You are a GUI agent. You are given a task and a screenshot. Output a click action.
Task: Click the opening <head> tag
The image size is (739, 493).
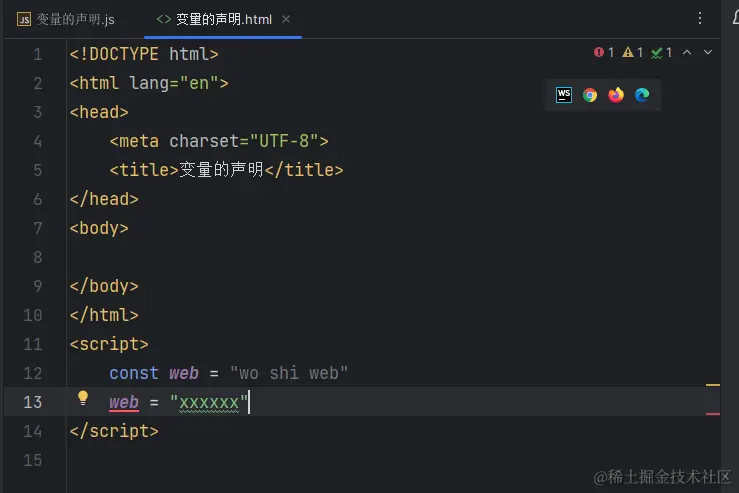coord(99,112)
